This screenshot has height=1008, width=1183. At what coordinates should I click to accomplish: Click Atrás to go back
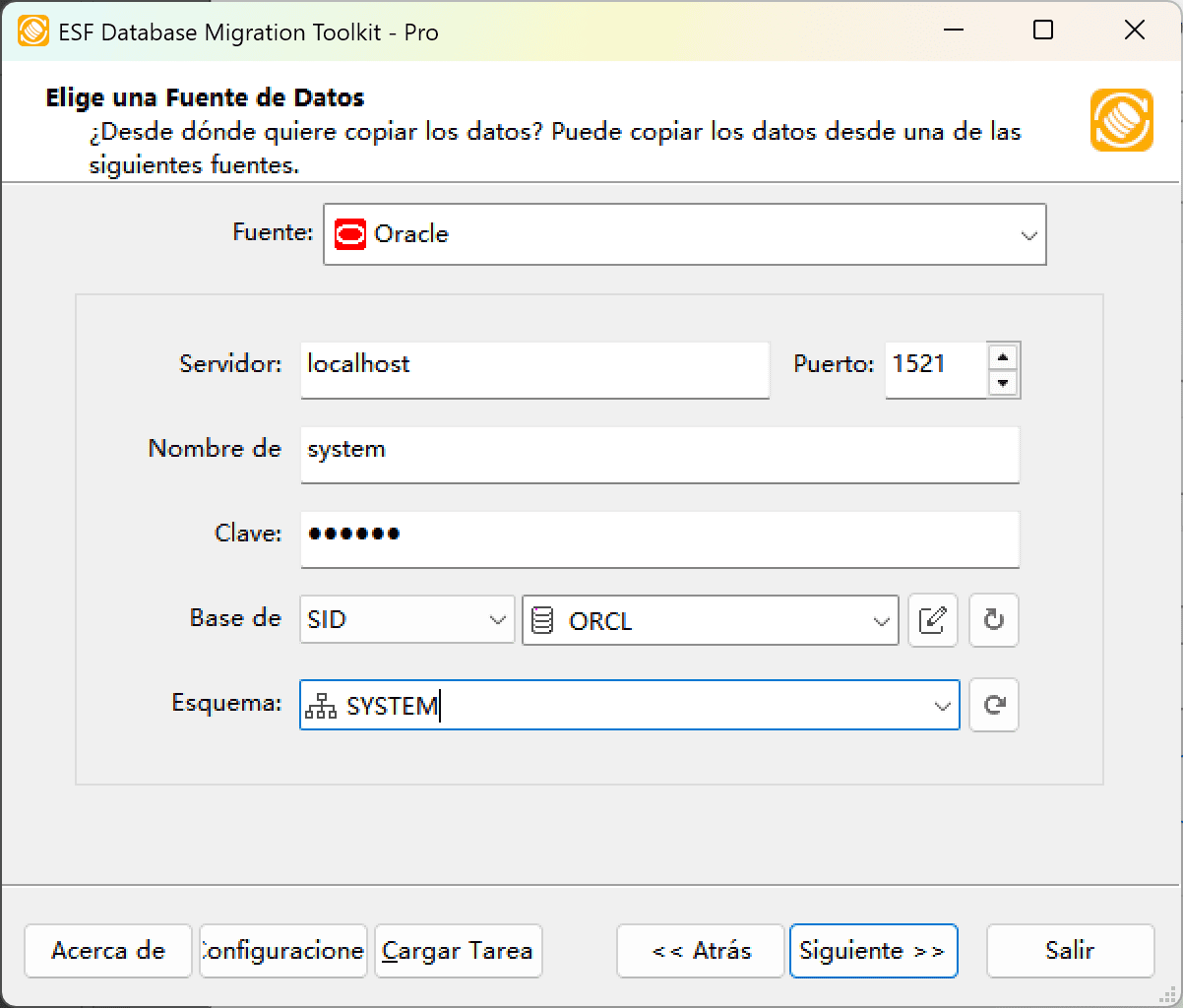click(700, 951)
